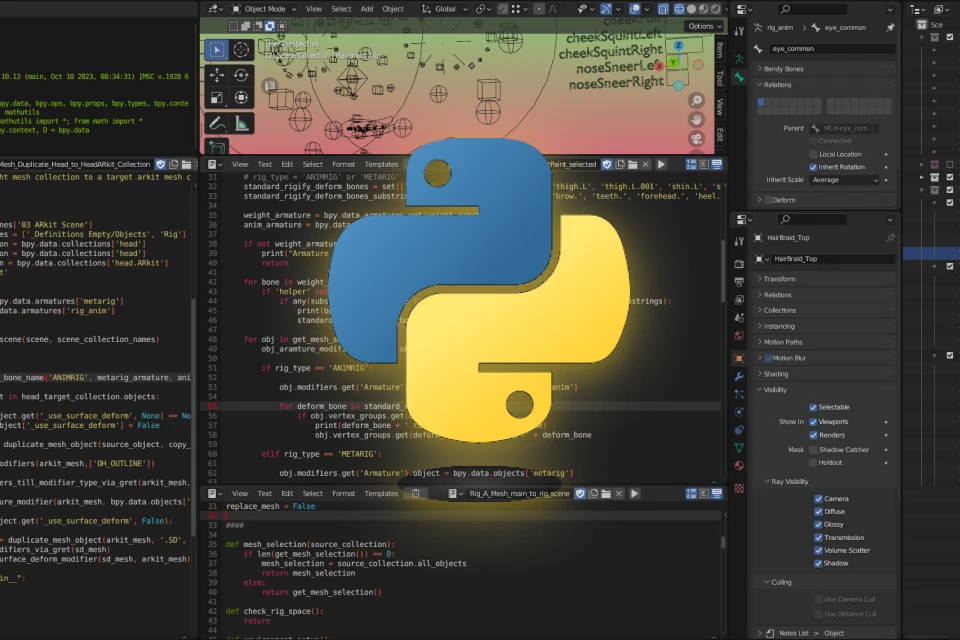Open Format menu in lower text editor
960x640 pixels.
343,494
